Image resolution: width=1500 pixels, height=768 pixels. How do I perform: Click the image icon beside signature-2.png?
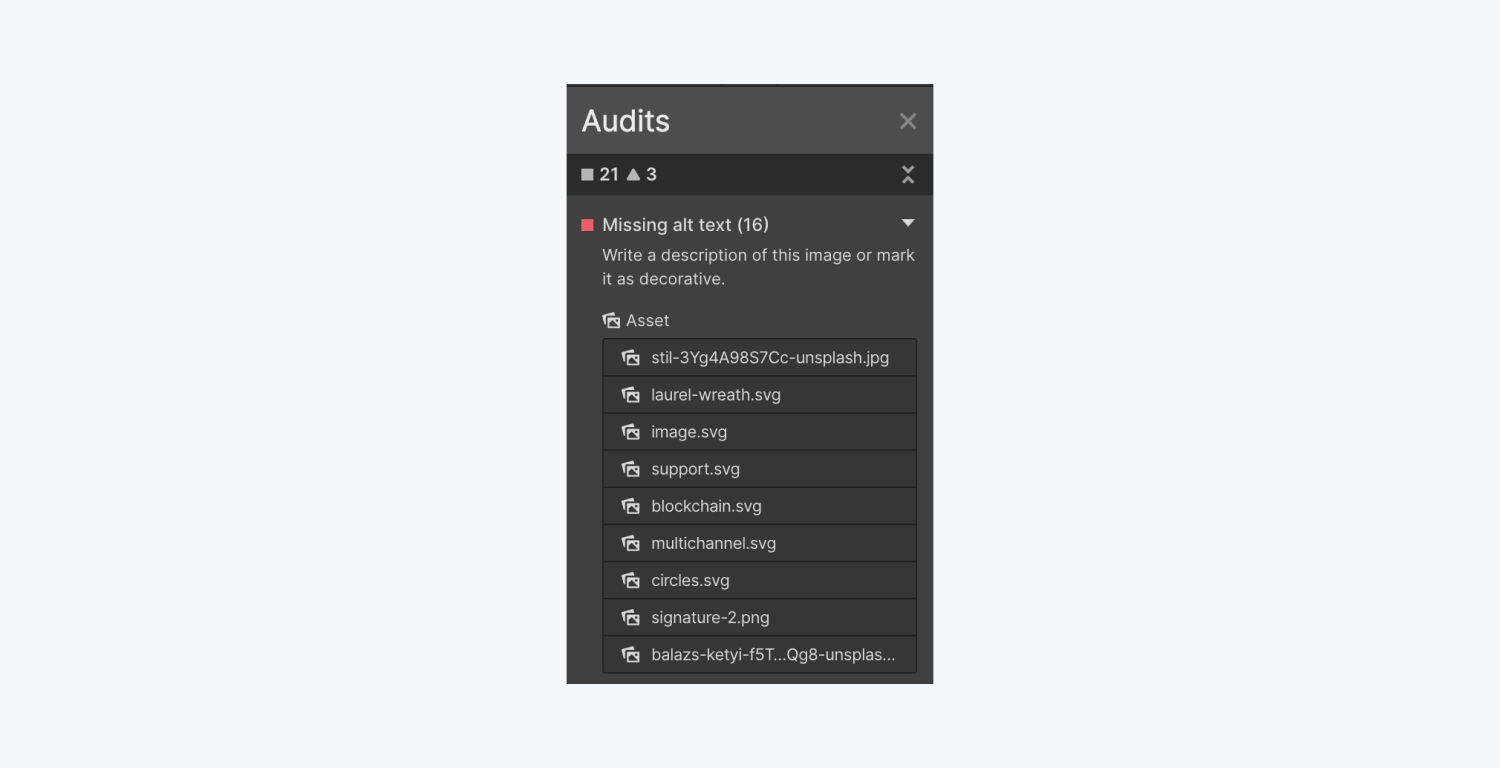630,617
